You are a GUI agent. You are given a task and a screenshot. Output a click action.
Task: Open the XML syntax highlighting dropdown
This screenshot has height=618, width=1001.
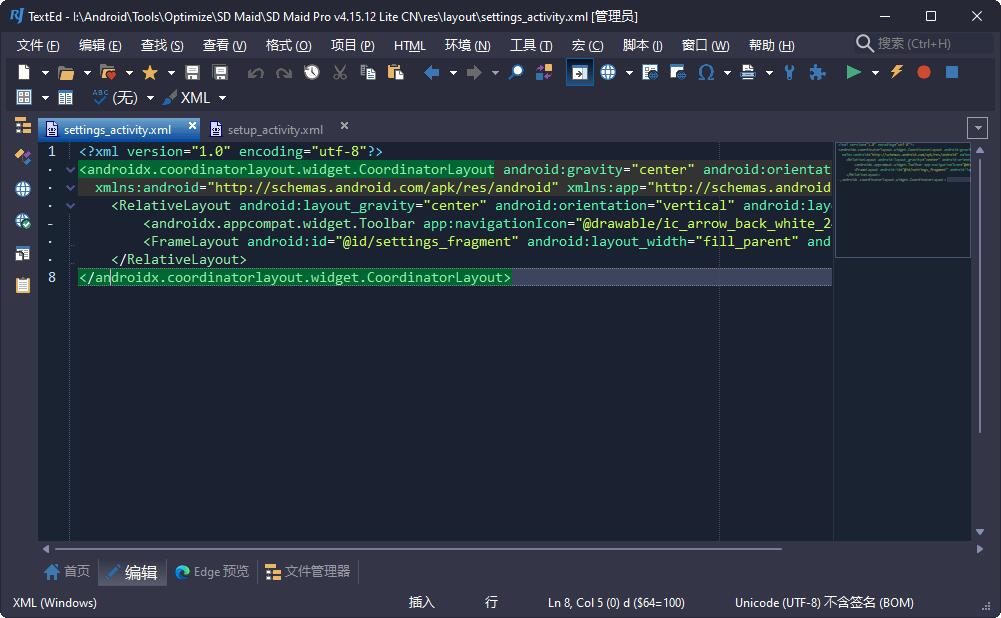pos(222,98)
